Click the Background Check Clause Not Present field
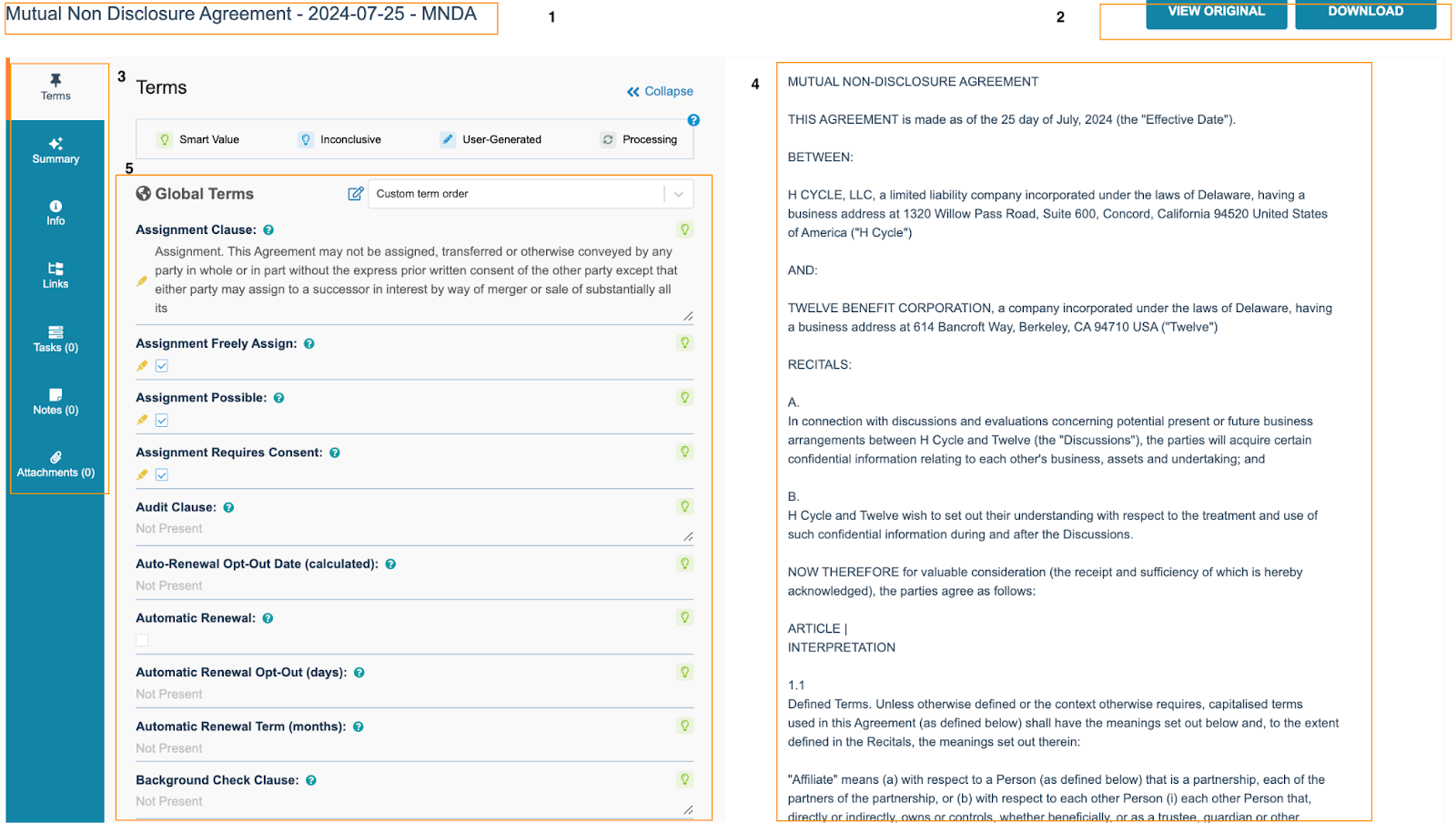1456x823 pixels. coord(415,803)
